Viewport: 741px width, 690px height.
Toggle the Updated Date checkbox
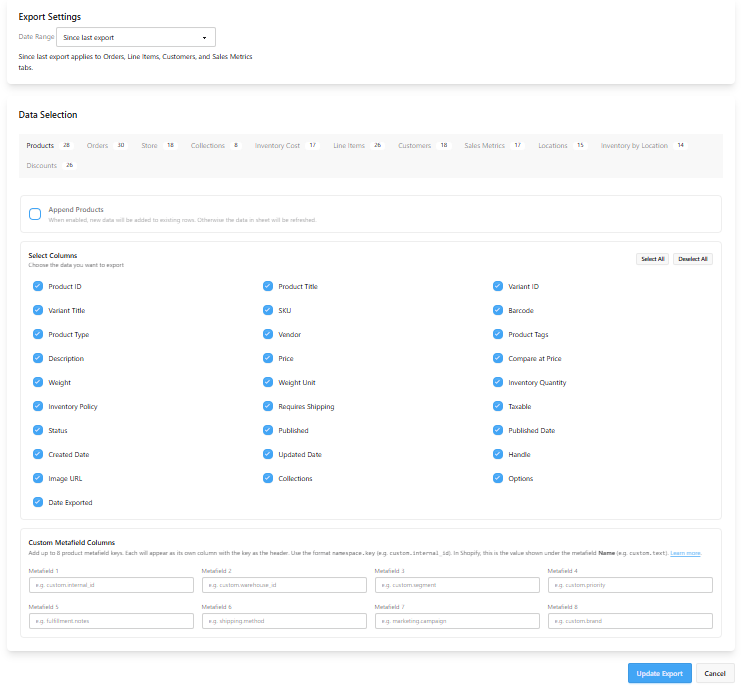(x=268, y=455)
